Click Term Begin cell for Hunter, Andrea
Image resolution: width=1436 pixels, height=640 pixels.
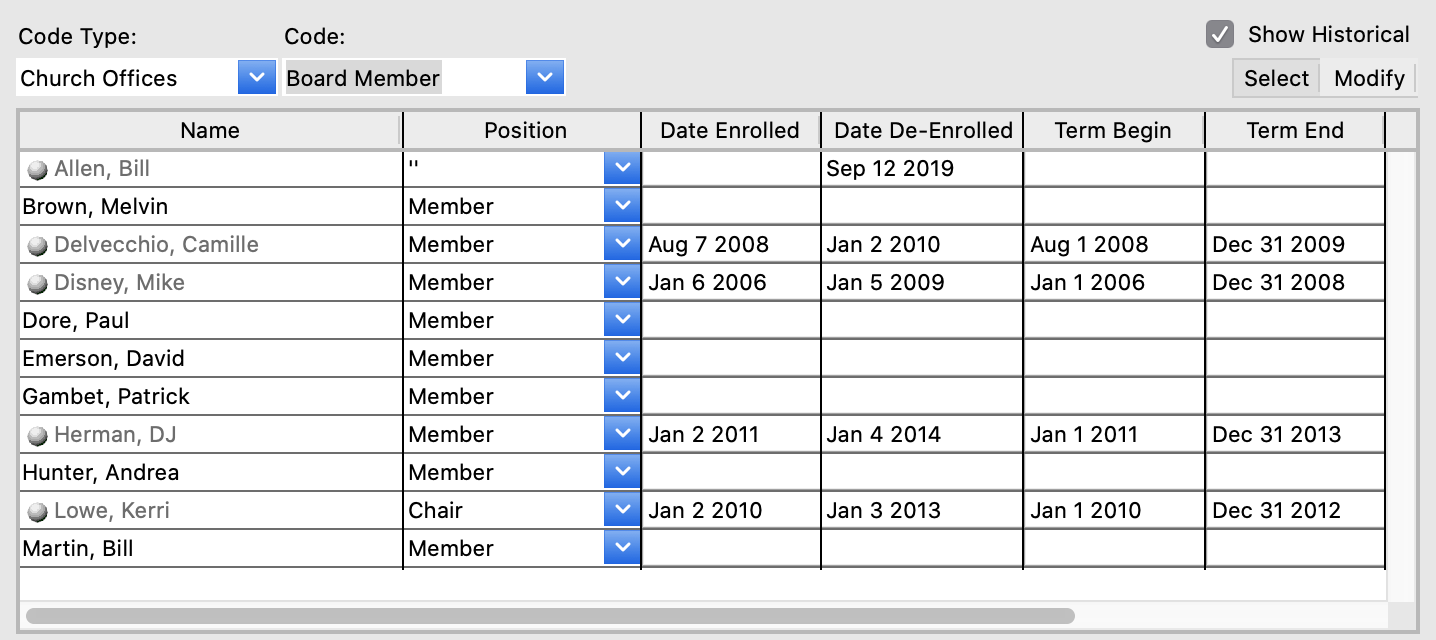pos(1113,472)
